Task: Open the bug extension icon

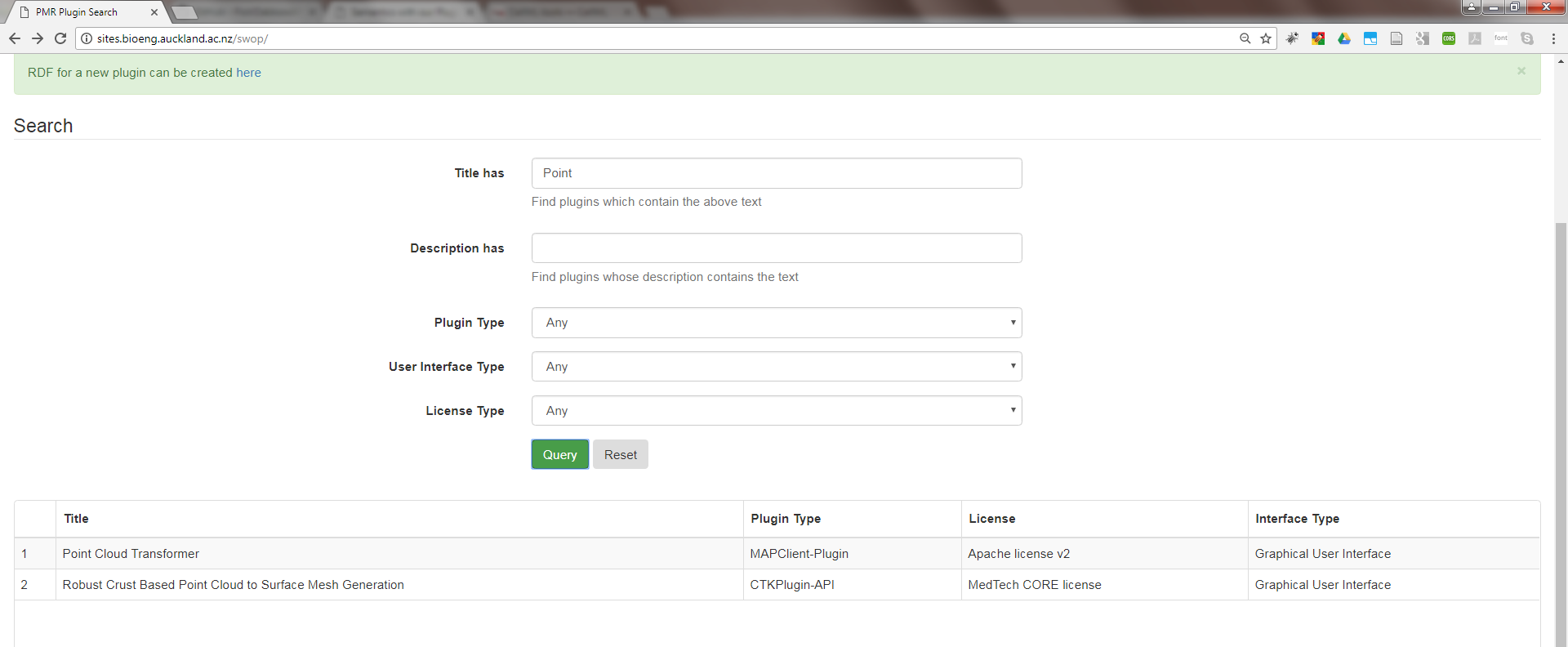Action: (x=1292, y=38)
